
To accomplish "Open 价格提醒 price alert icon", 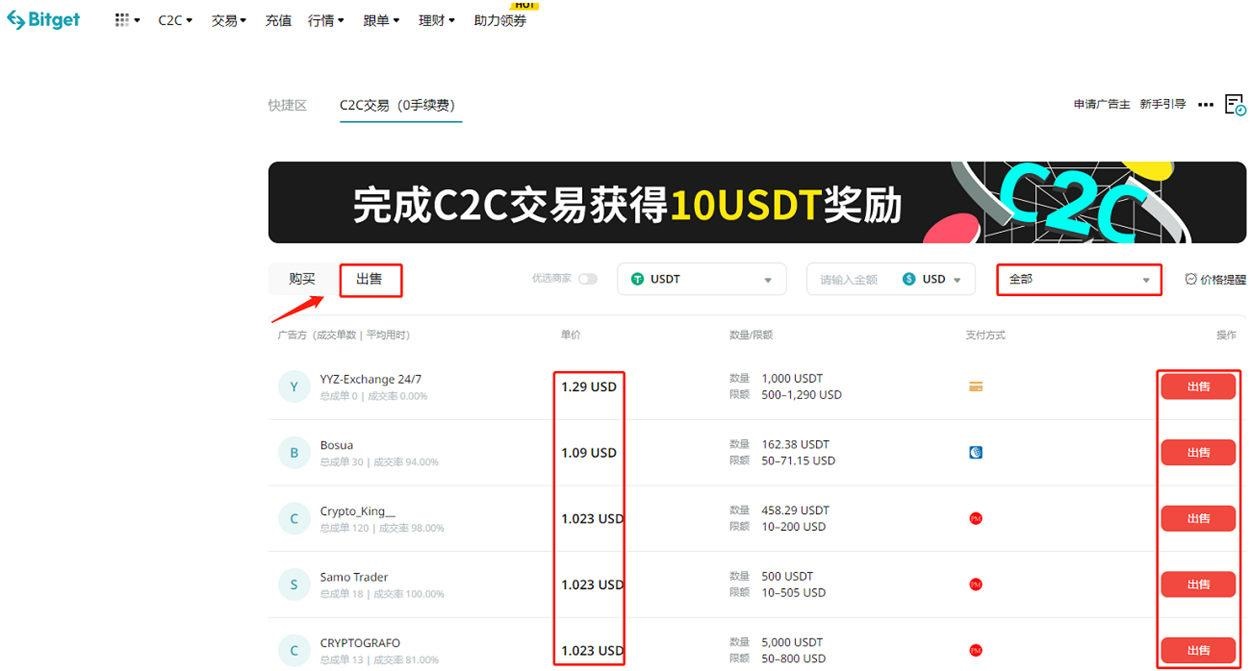I will (x=1189, y=279).
